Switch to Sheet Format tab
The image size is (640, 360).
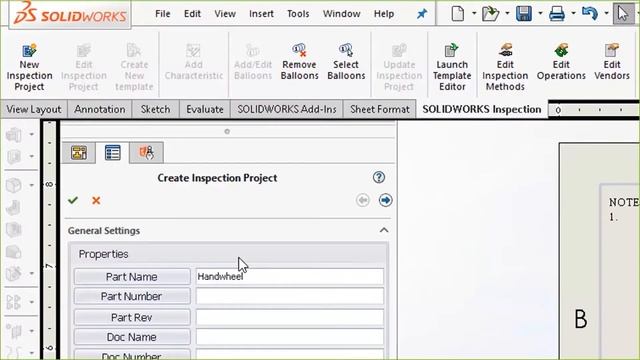pos(380,109)
